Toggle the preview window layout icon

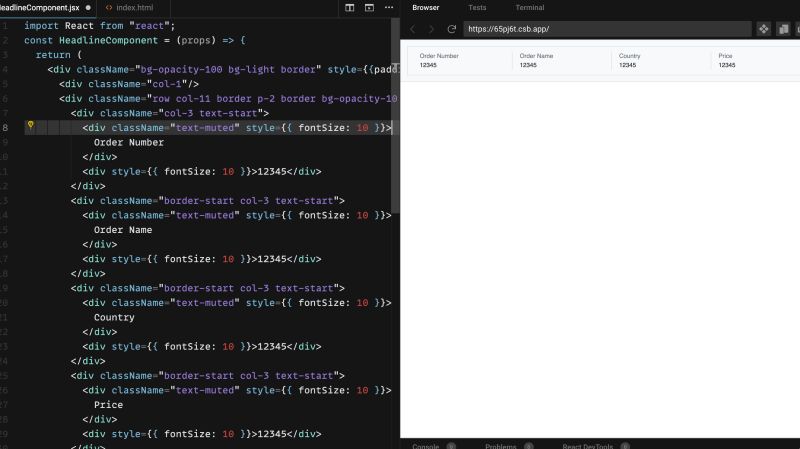(369, 8)
